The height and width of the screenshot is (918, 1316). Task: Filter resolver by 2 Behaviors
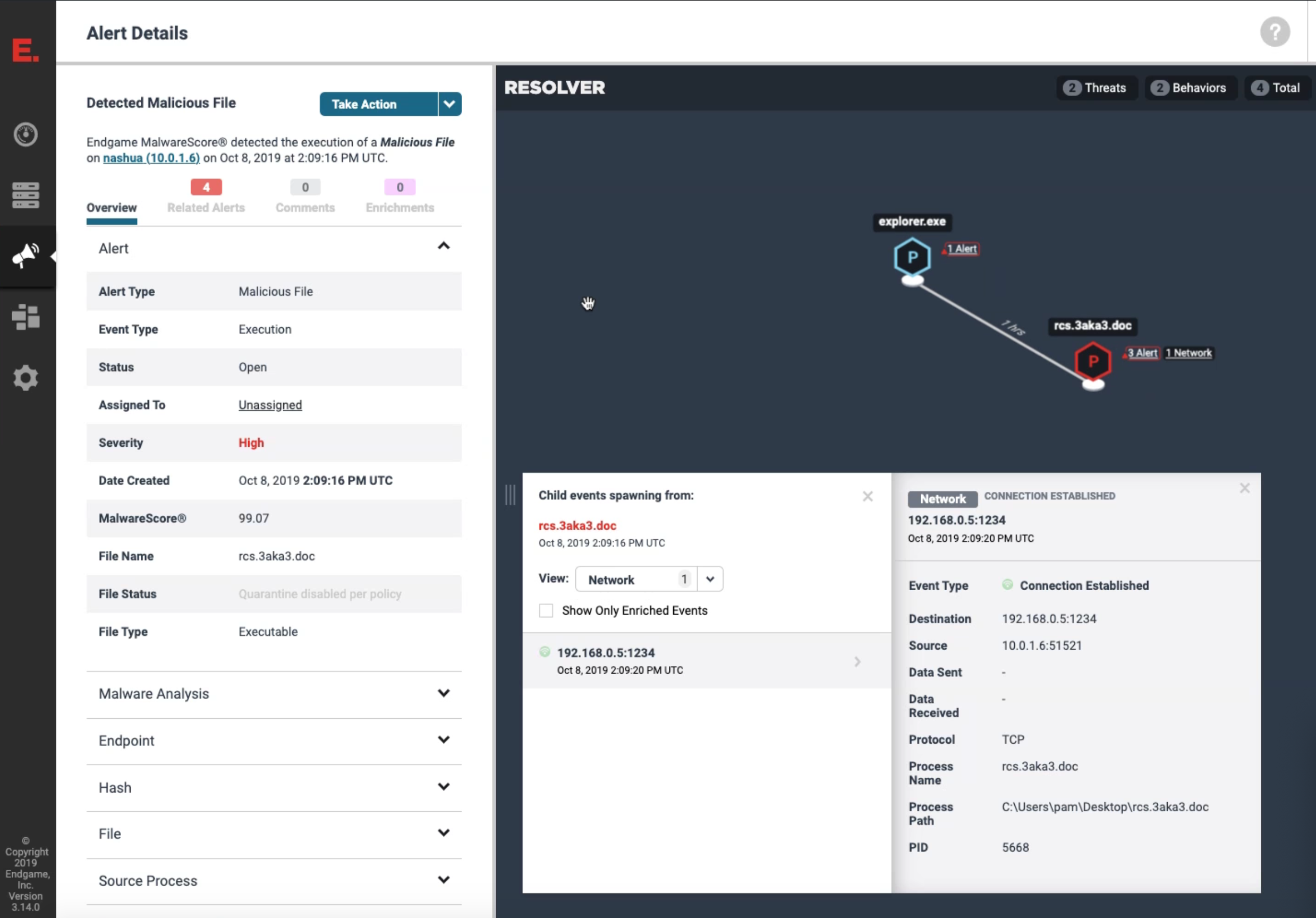(1190, 88)
